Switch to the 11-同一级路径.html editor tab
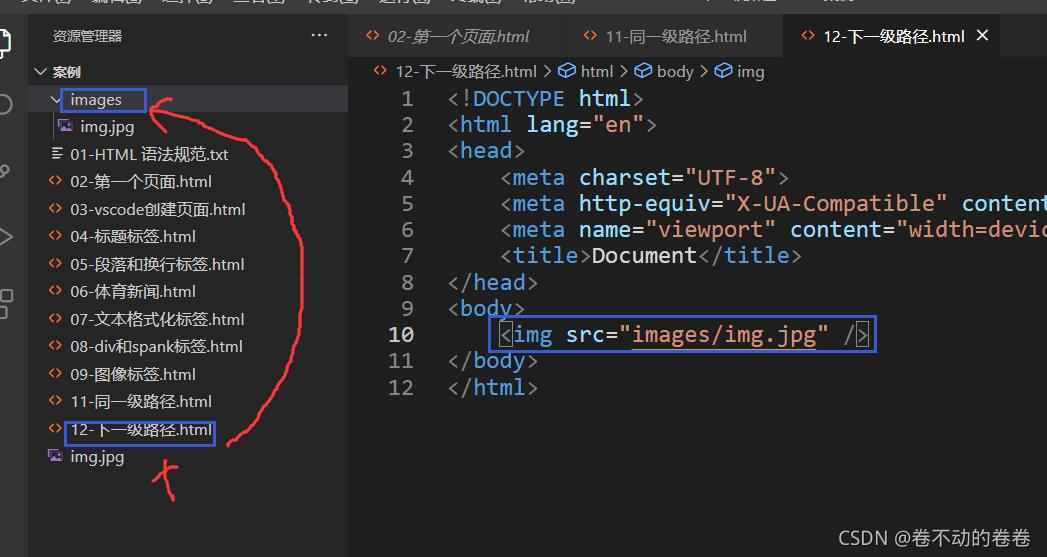This screenshot has width=1047, height=557. [x=676, y=36]
